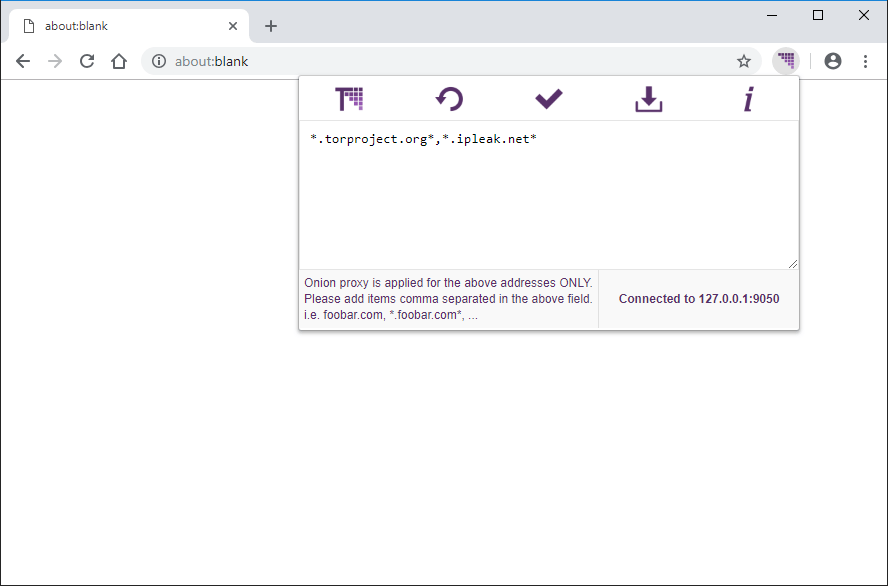
Task: Open info with the italic i icon
Action: click(749, 99)
